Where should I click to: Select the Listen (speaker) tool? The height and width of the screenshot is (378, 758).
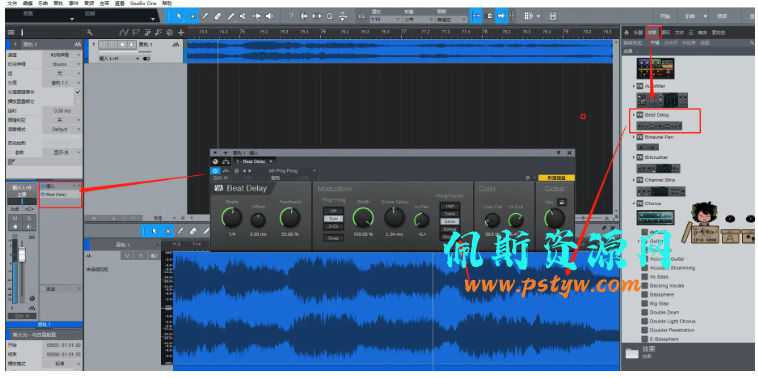[269, 16]
